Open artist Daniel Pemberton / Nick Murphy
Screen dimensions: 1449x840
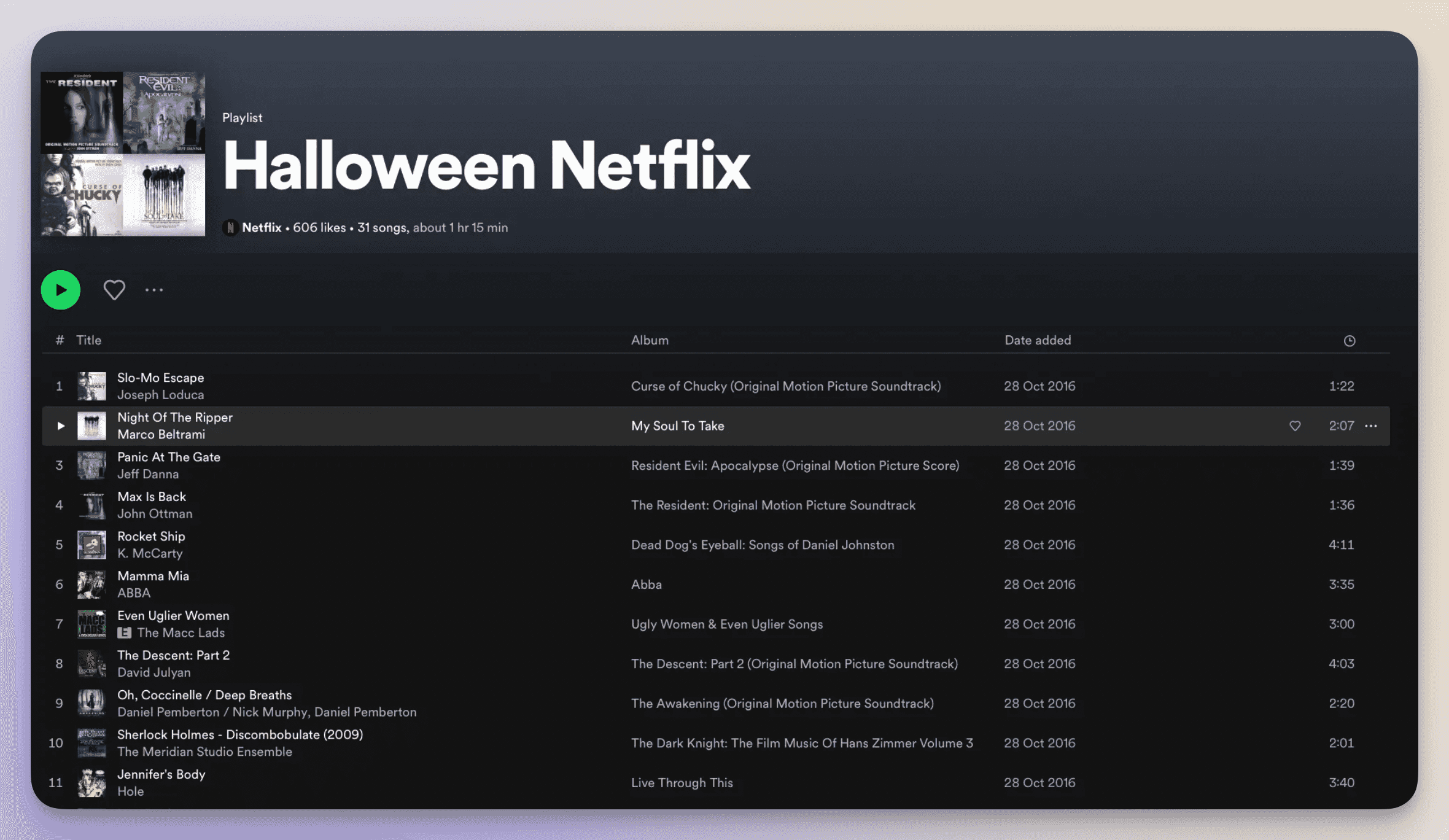[x=212, y=712]
